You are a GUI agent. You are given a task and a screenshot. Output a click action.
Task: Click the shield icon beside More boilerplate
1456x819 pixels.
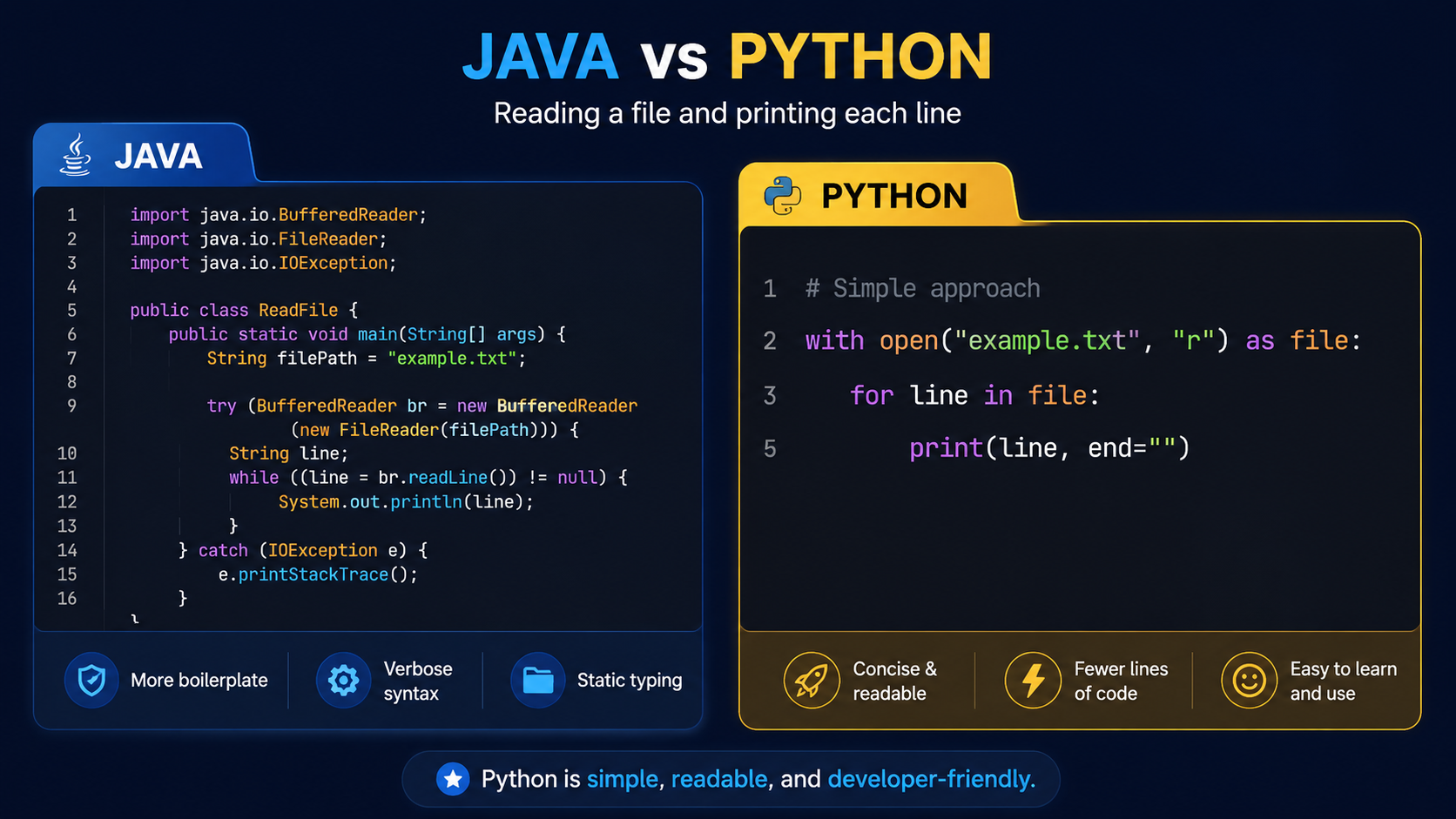[x=91, y=680]
